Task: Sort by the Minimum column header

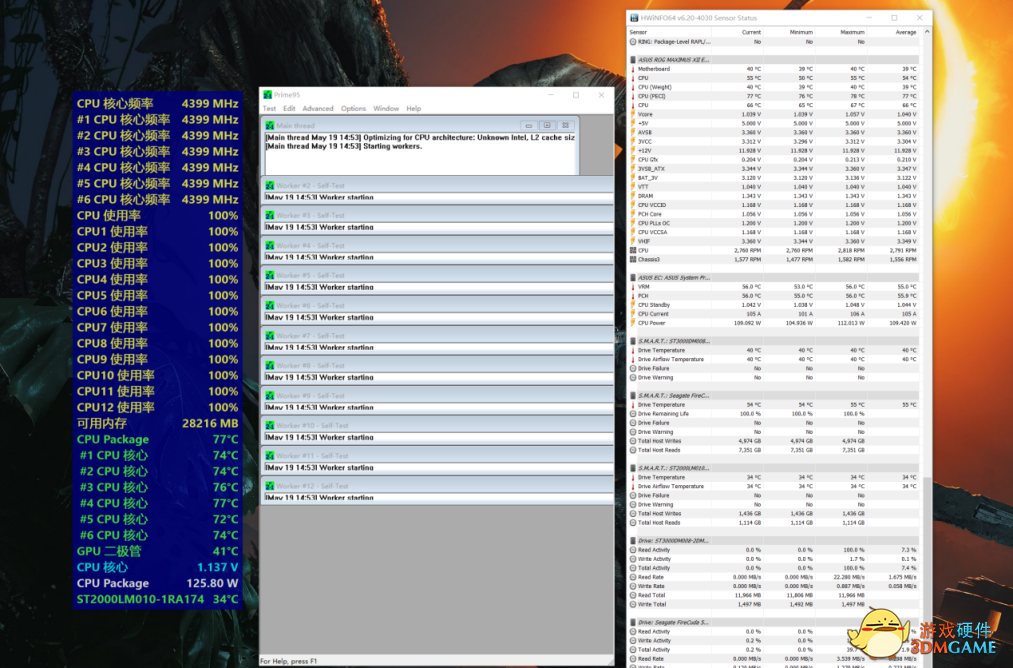Action: [789, 32]
